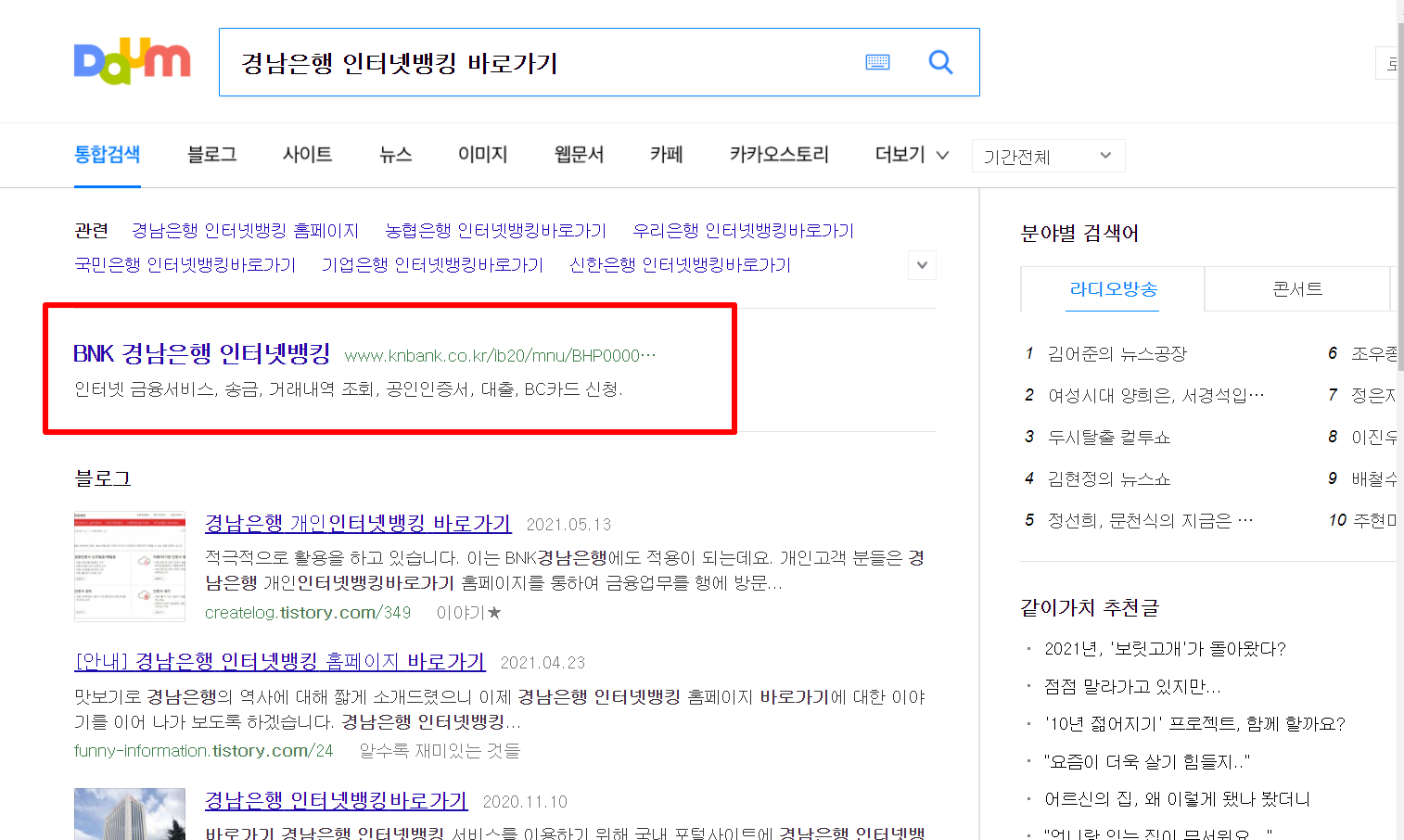Click related search 농협은행 인터넷뱅킹바로가기
The height and width of the screenshot is (840, 1404).
[495, 231]
